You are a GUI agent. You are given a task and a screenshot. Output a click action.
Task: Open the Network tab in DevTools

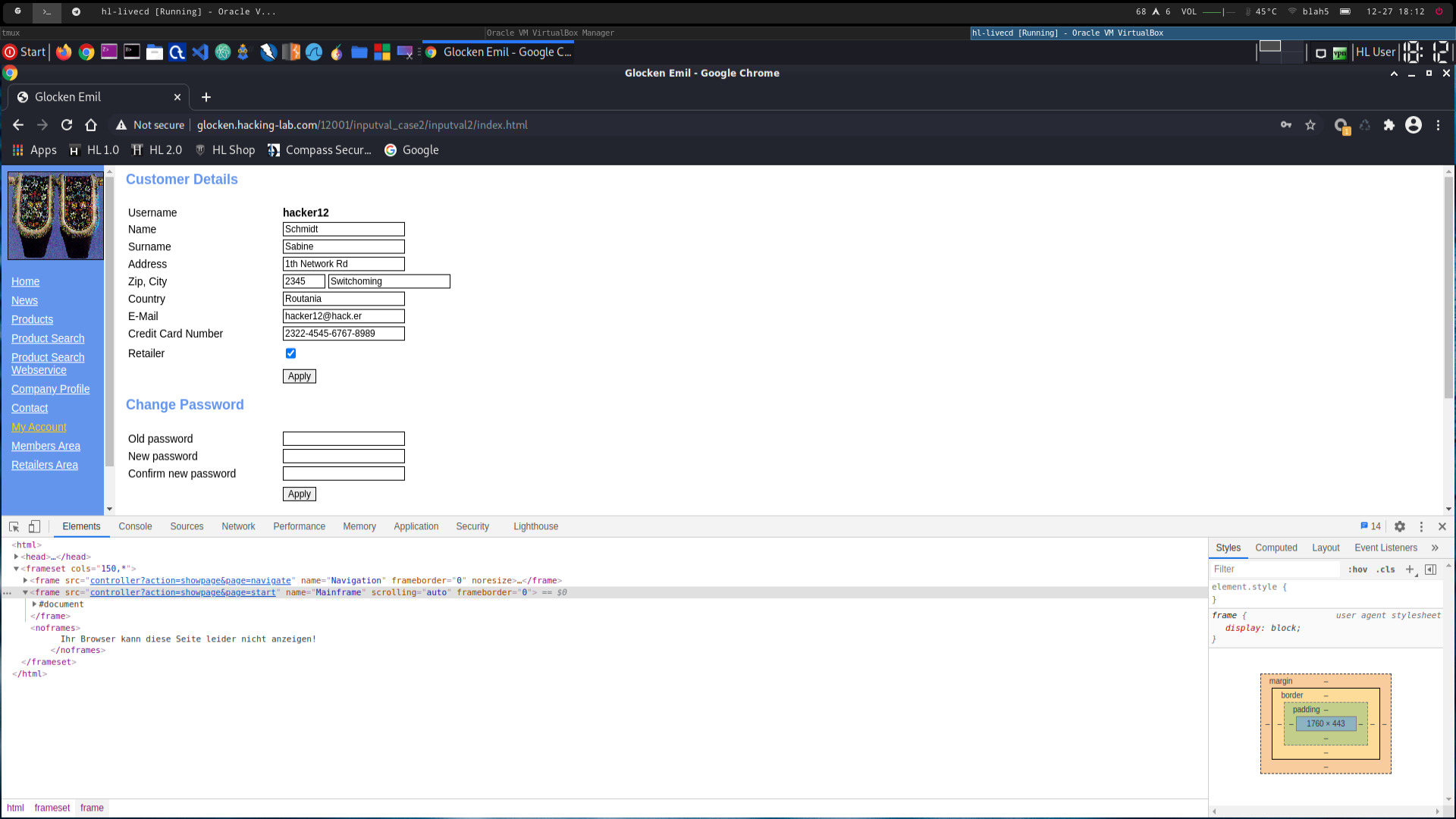[238, 526]
